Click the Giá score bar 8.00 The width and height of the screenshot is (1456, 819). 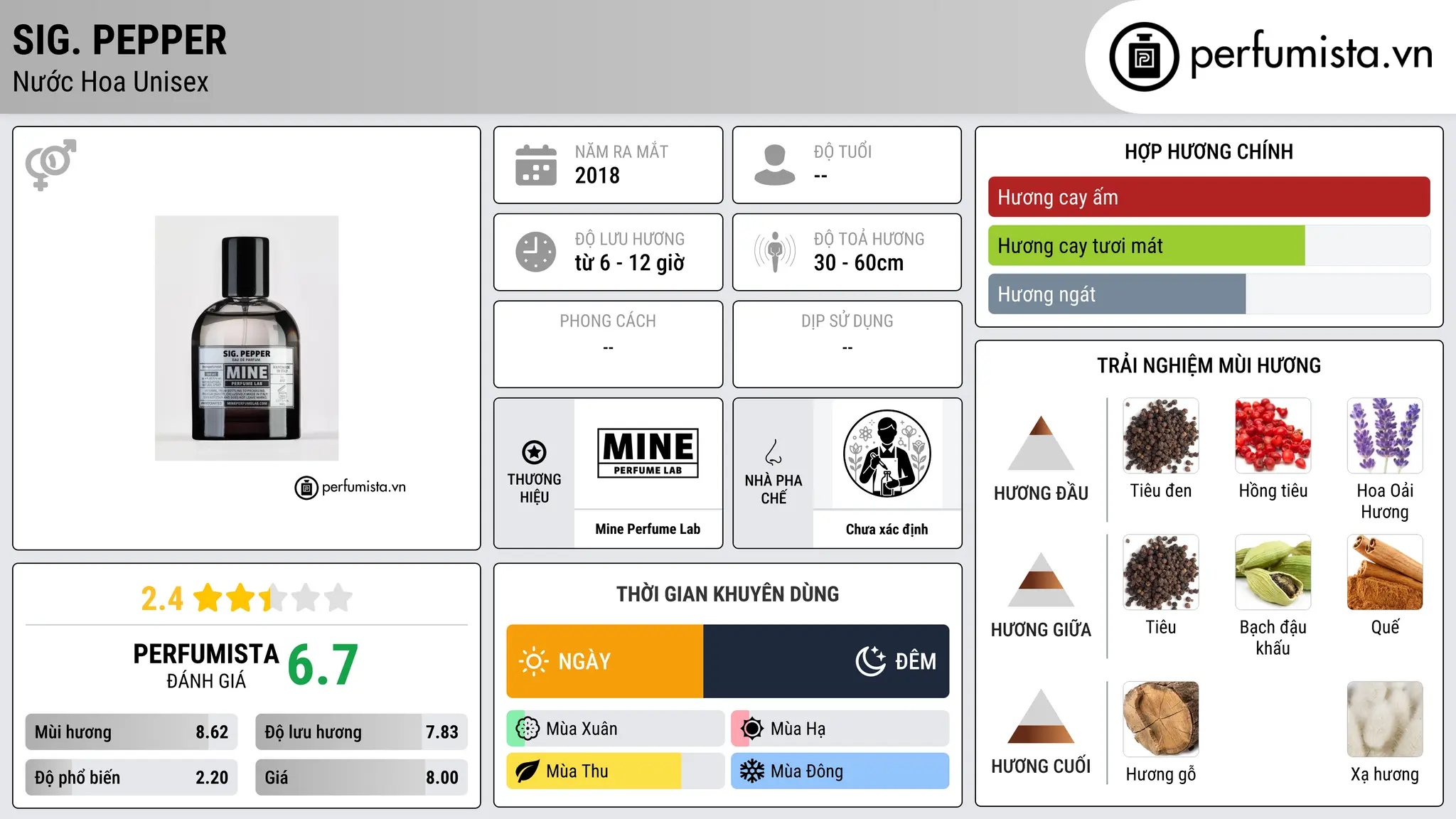coord(361,777)
